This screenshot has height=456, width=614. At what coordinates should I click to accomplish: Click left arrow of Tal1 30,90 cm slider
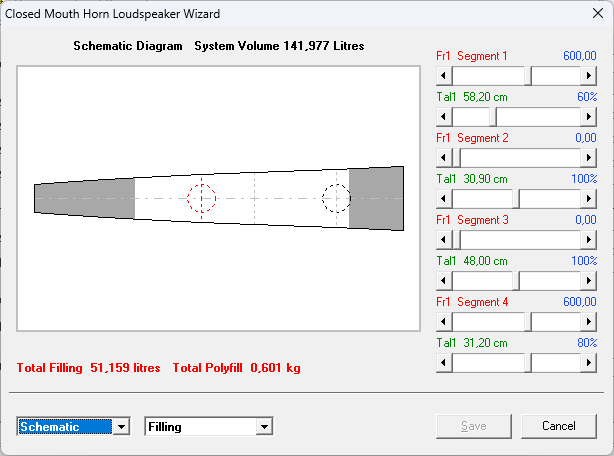point(444,199)
